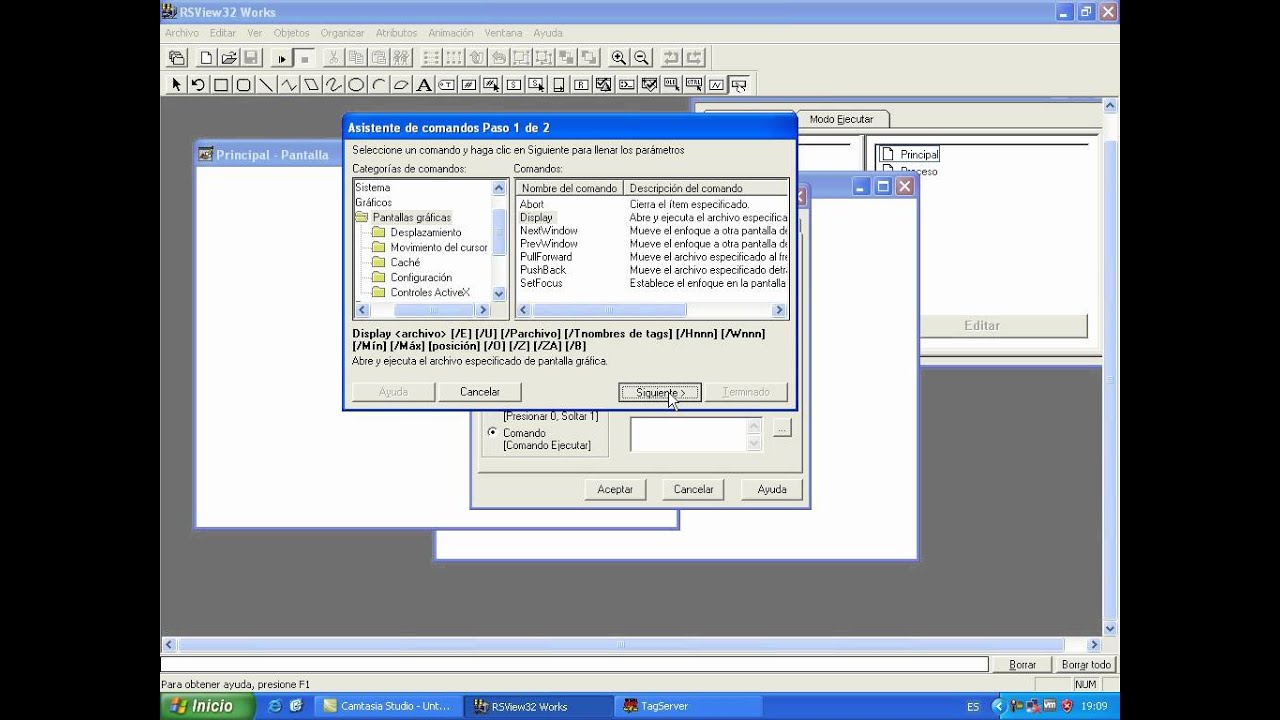
Task: Select the straight Line tool
Action: pyautogui.click(x=266, y=85)
